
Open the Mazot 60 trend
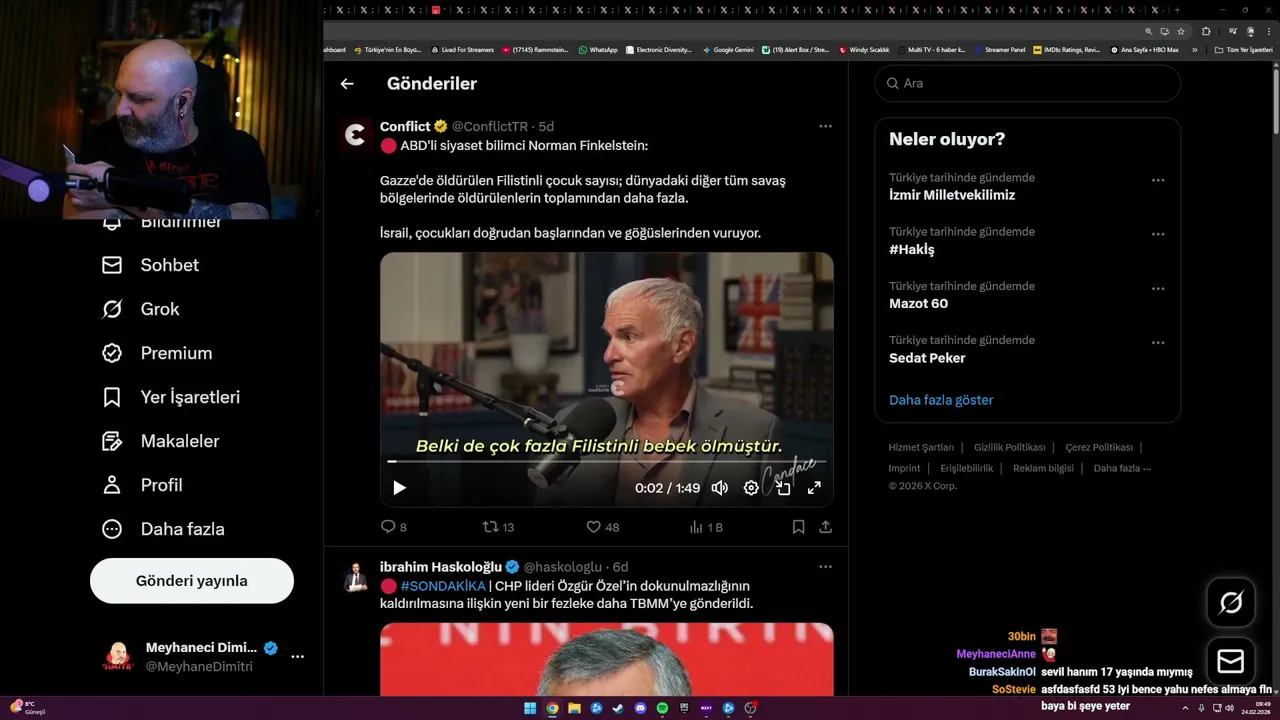[x=918, y=303]
